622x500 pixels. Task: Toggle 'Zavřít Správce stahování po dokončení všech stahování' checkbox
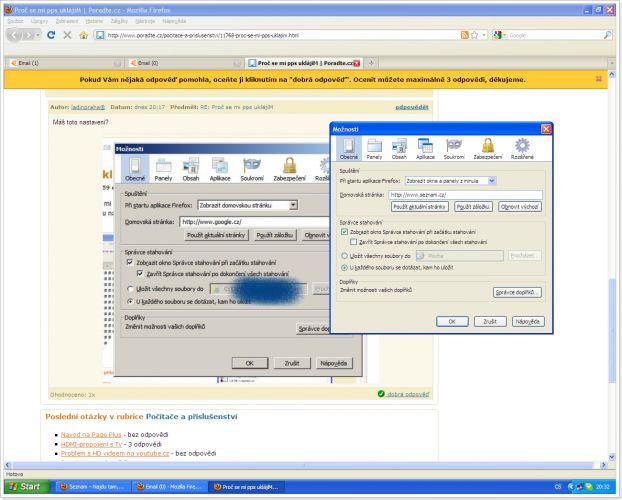(353, 242)
